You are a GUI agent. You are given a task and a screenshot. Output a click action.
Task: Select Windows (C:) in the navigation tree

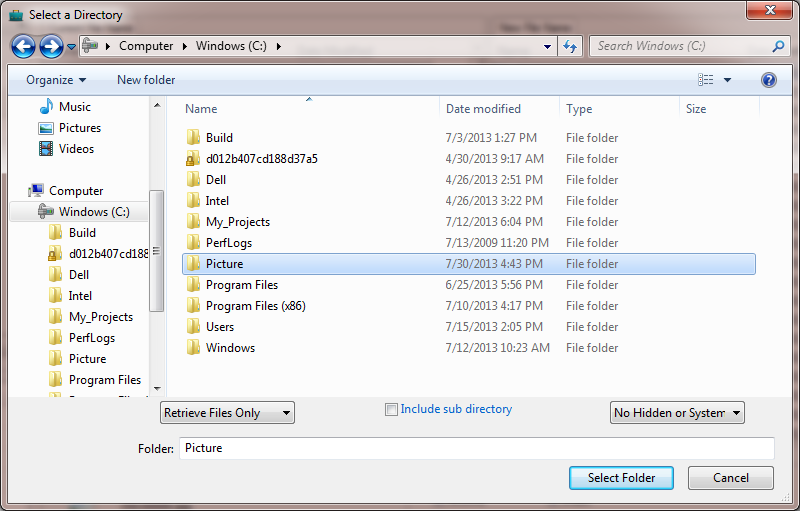pos(94,212)
